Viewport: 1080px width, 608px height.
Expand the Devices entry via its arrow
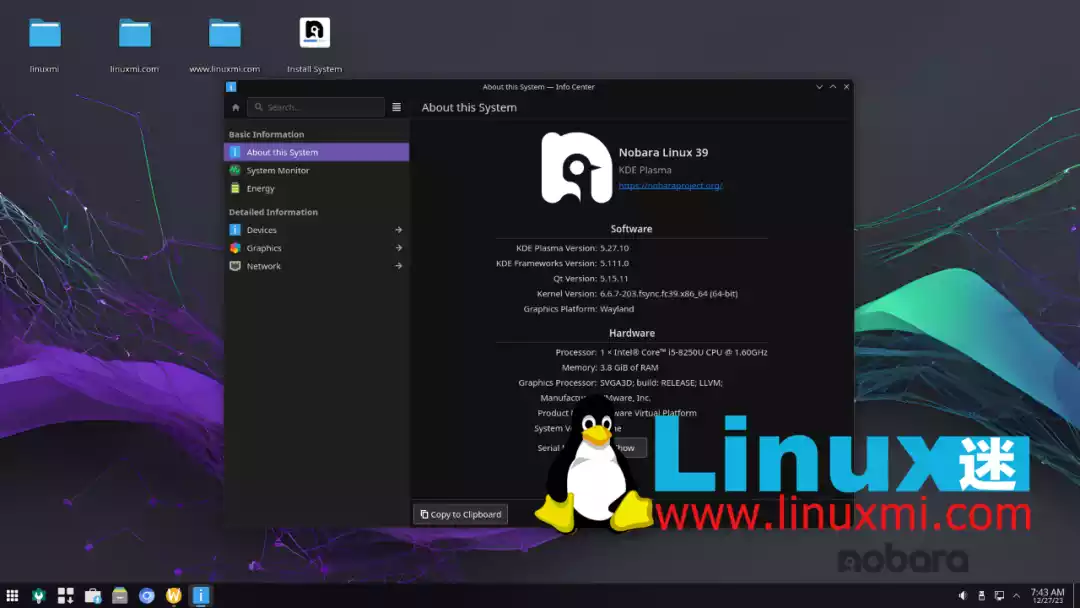click(399, 229)
